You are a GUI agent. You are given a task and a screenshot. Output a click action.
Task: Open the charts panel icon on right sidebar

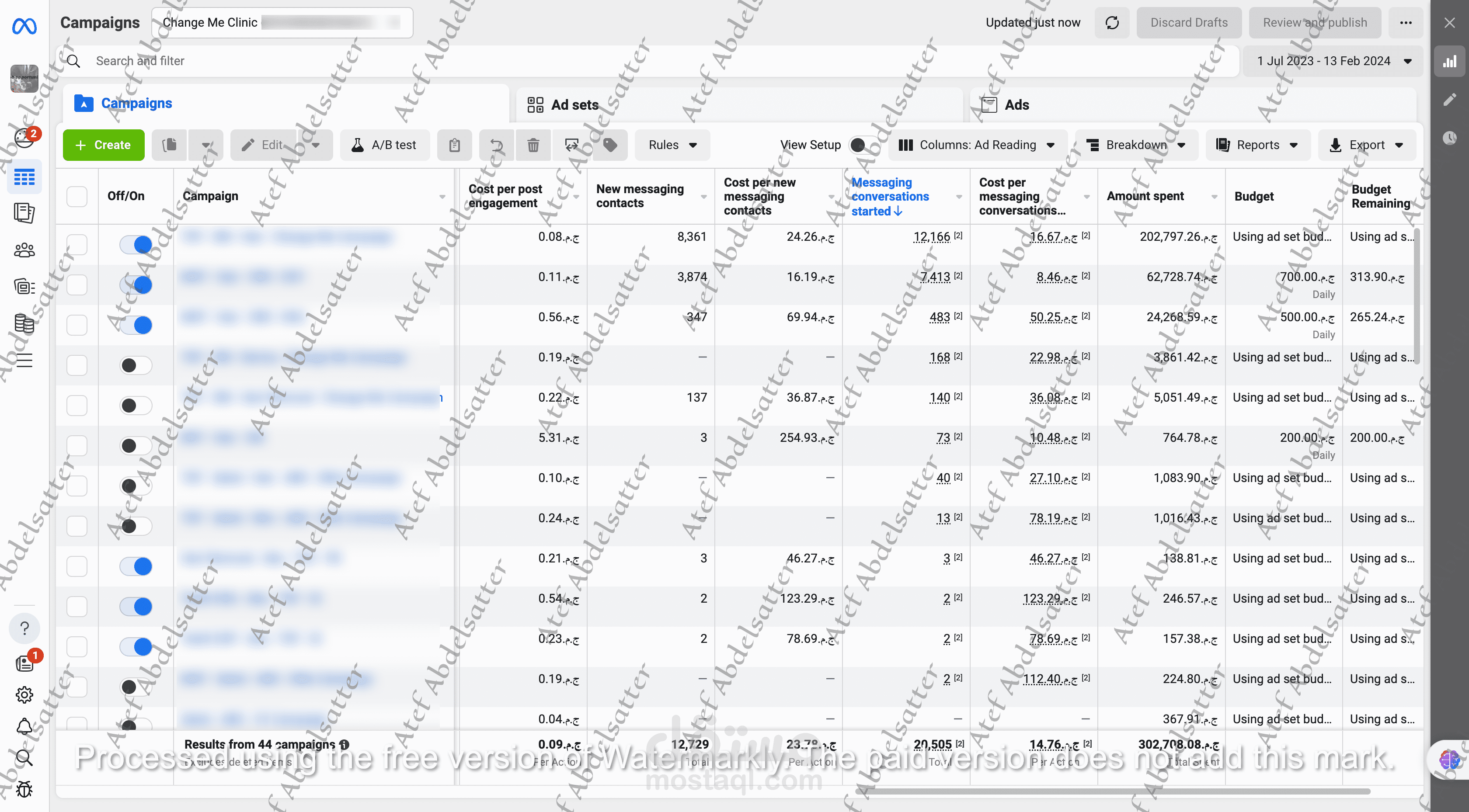1449,62
